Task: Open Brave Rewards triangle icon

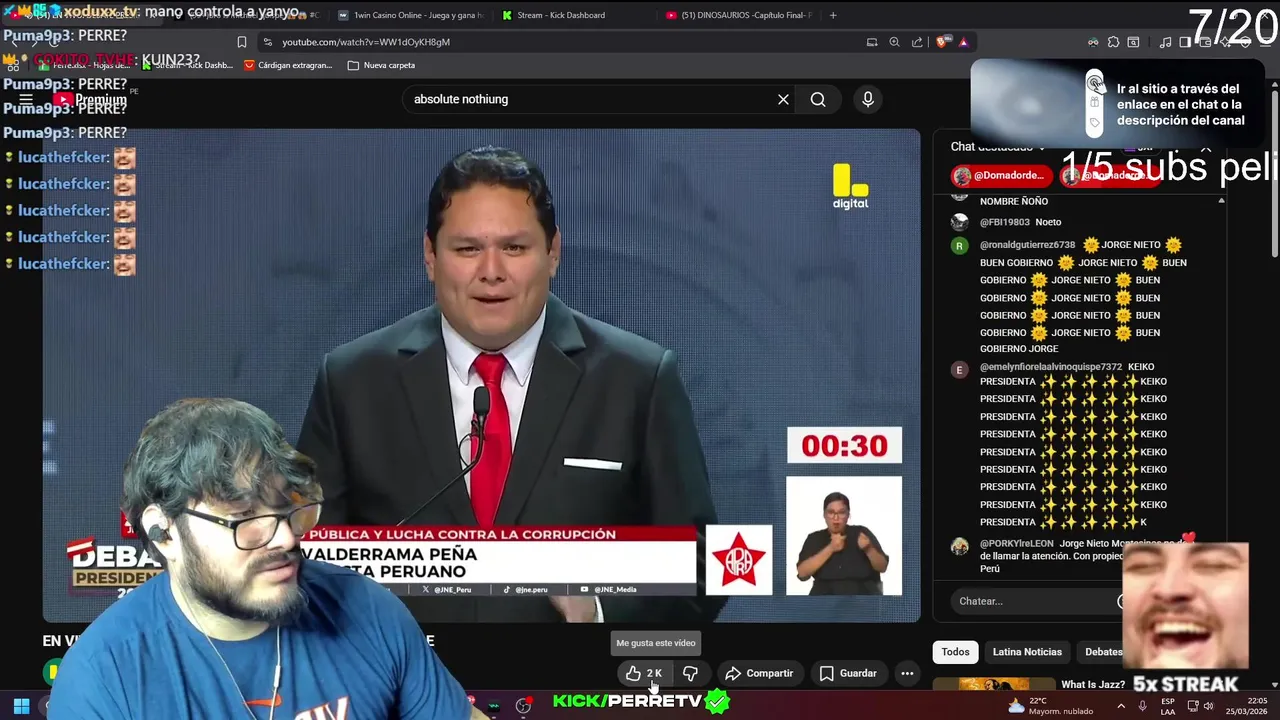Action: click(x=963, y=42)
